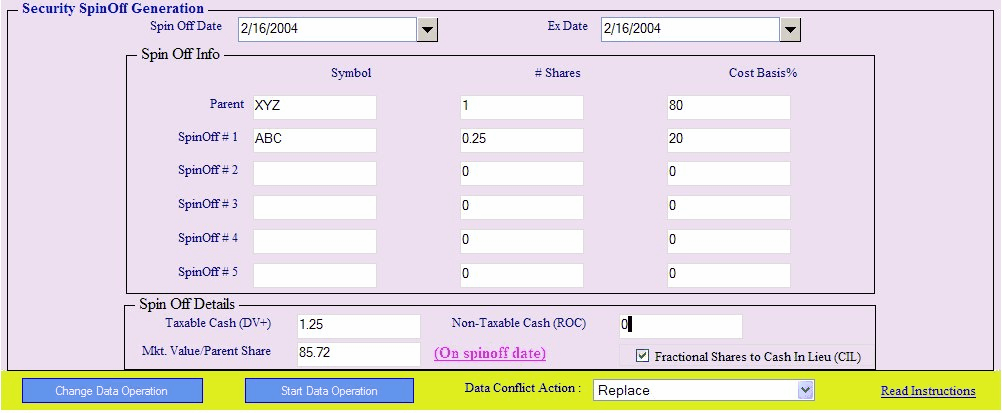
Task: Expand the Data Conflict Action combo box
Action: click(x=806, y=391)
